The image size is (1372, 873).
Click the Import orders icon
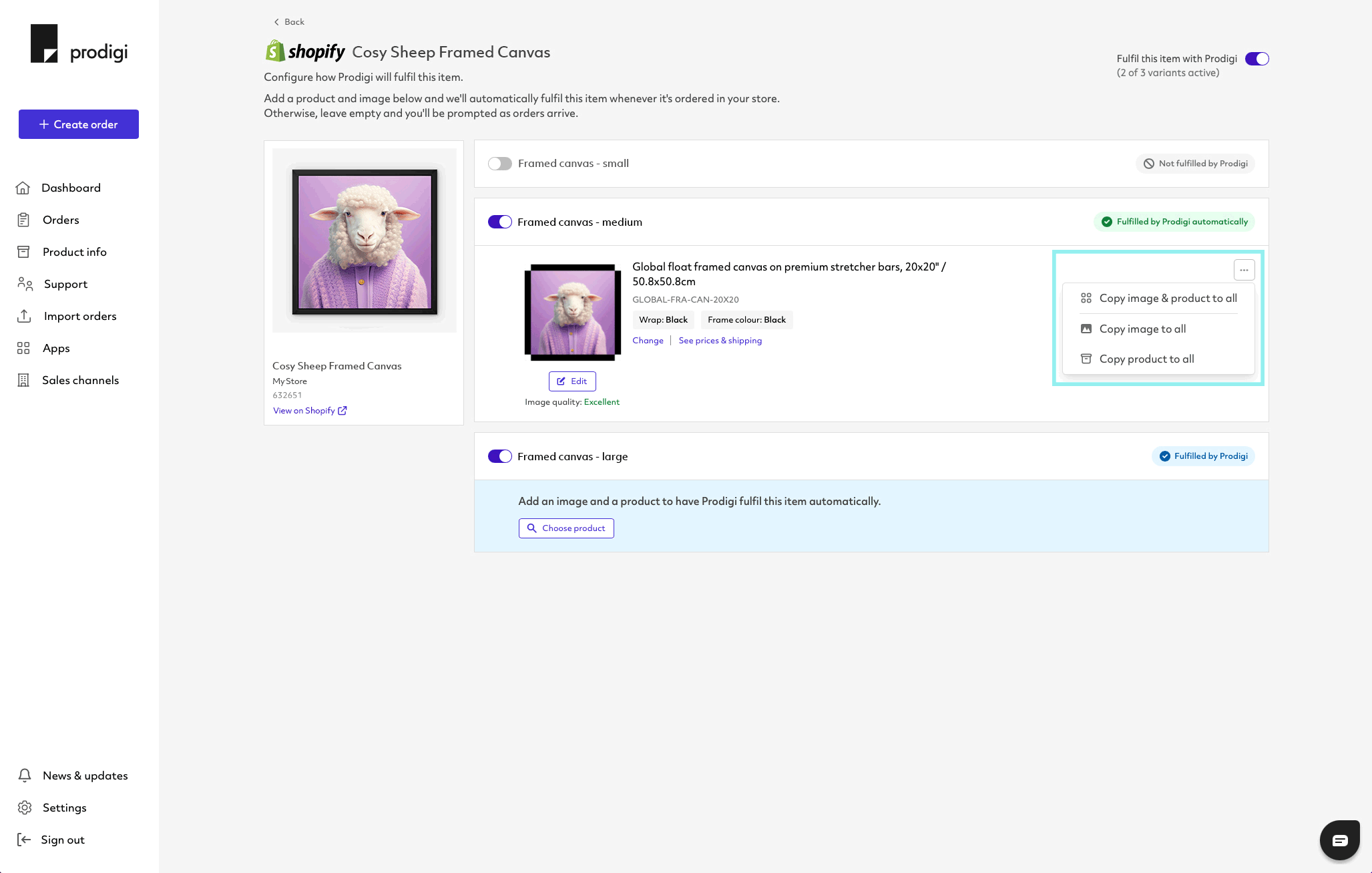(x=24, y=316)
